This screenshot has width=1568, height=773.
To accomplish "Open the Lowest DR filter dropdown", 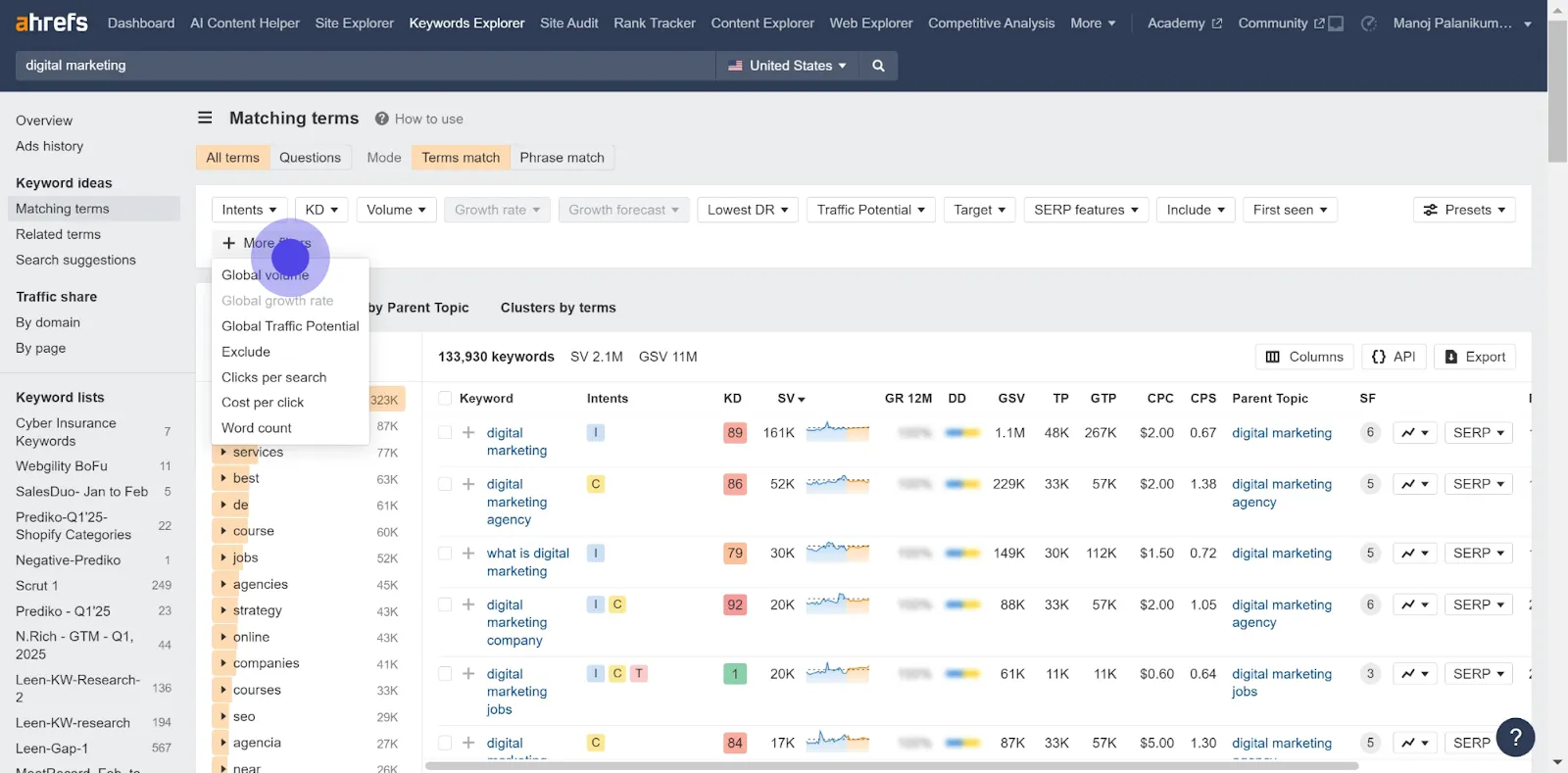I will point(748,210).
